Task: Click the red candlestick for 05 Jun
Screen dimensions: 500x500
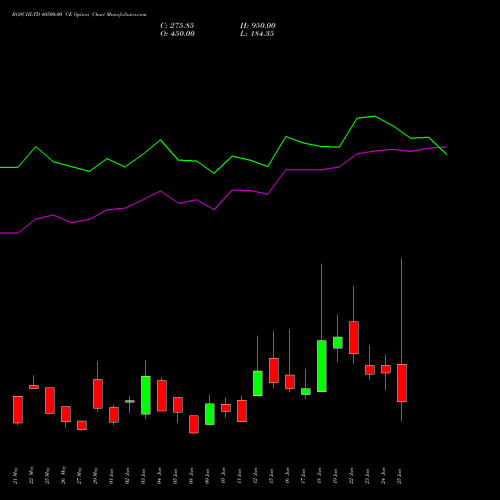Action: (x=178, y=405)
